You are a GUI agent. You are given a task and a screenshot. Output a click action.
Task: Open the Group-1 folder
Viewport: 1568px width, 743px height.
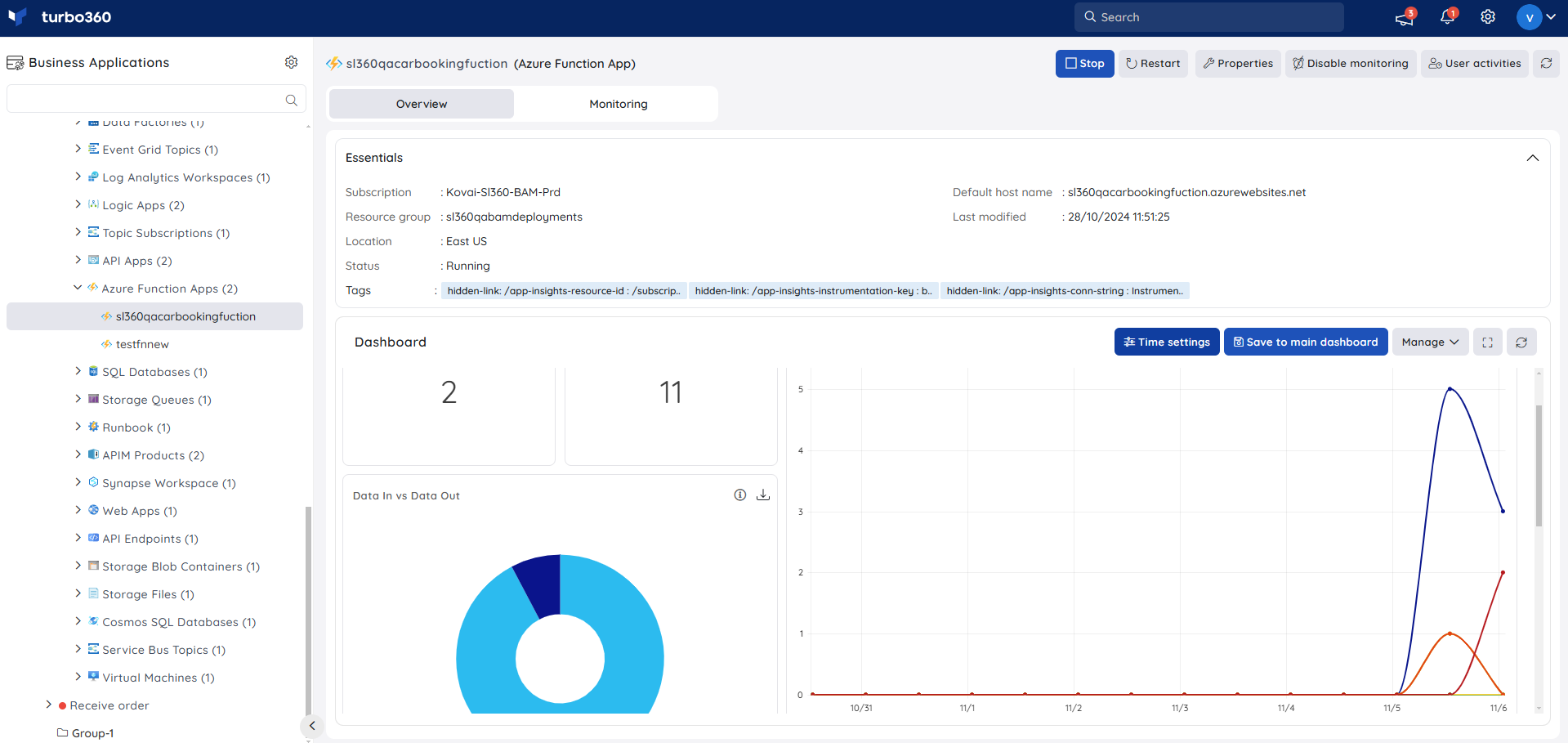(85, 733)
